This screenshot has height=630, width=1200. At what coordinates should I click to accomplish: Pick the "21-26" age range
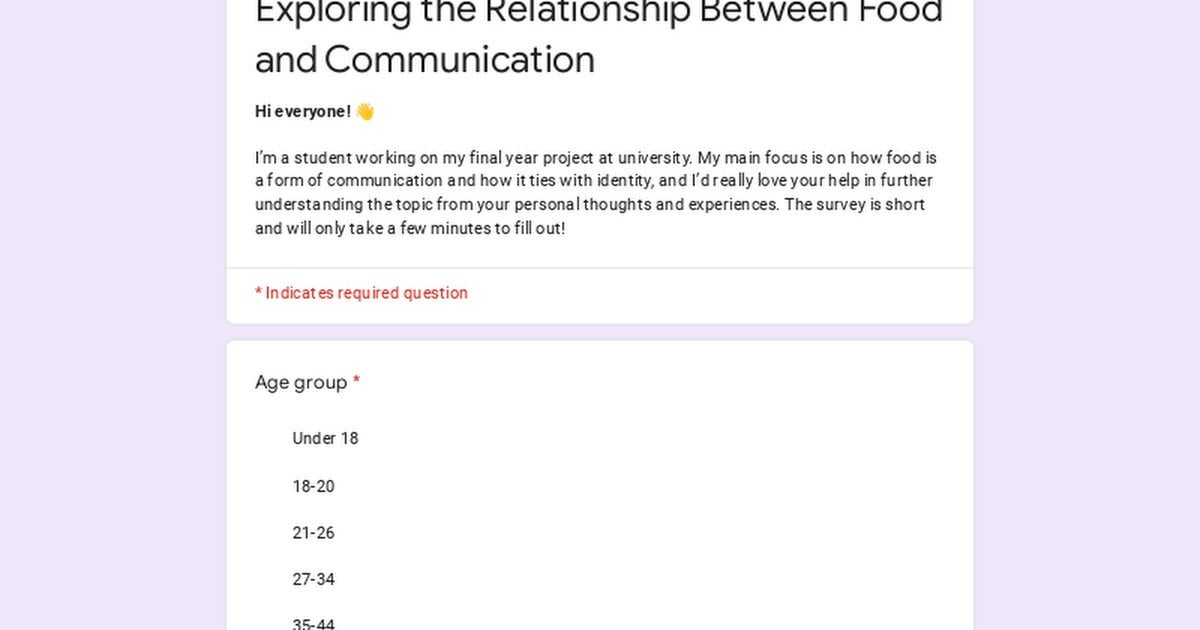tap(313, 533)
